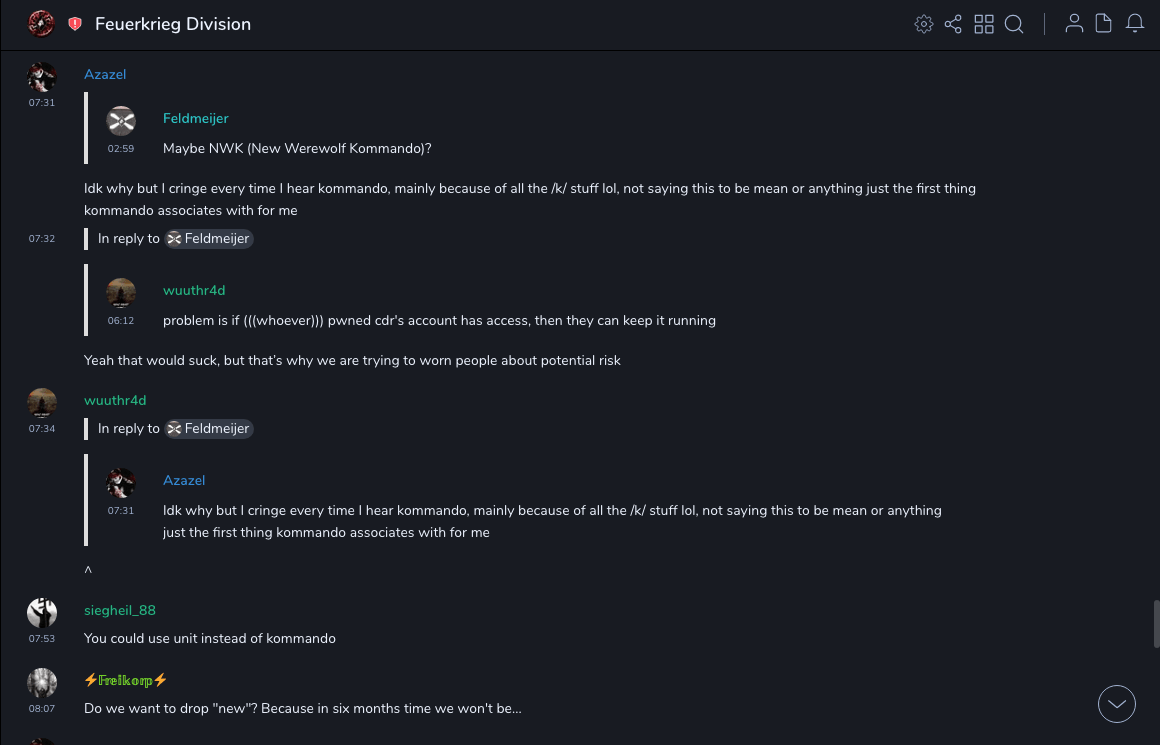Click the Feldmeijer reply pill at 07:32
This screenshot has width=1160, height=745.
209,239
